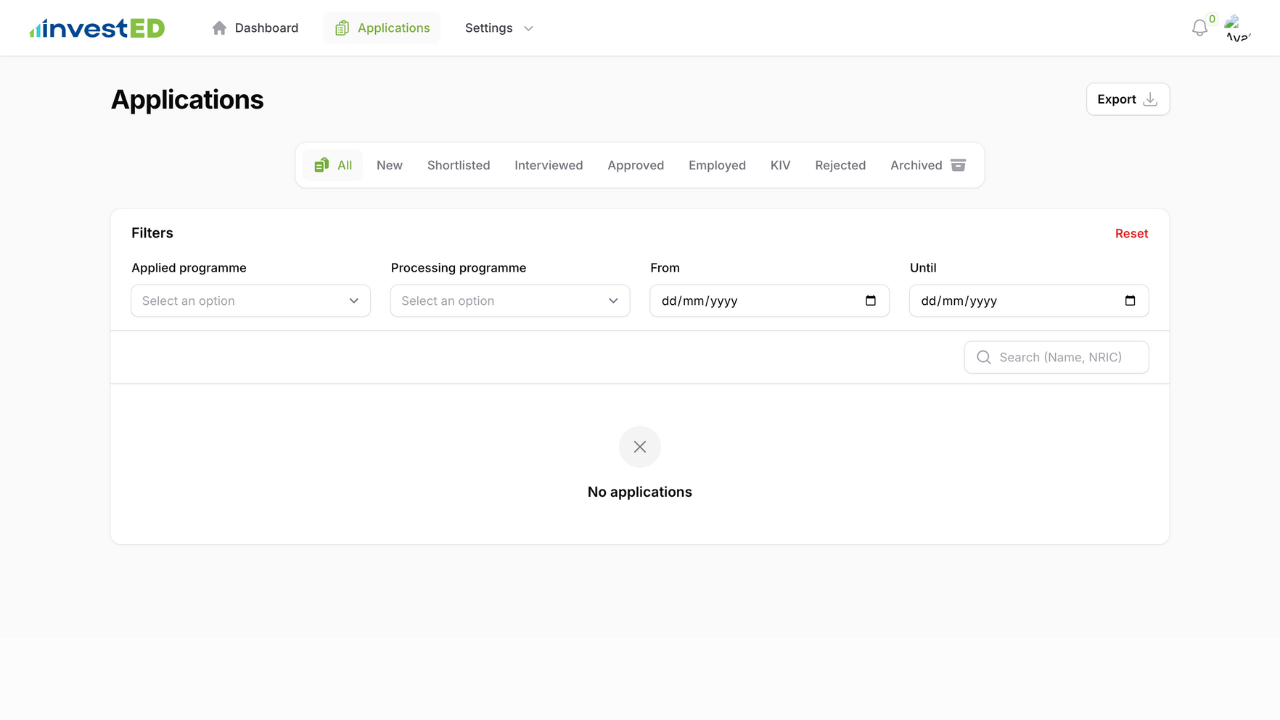Viewport: 1280px width, 720px height.
Task: Switch to the New applications tab
Action: click(389, 165)
